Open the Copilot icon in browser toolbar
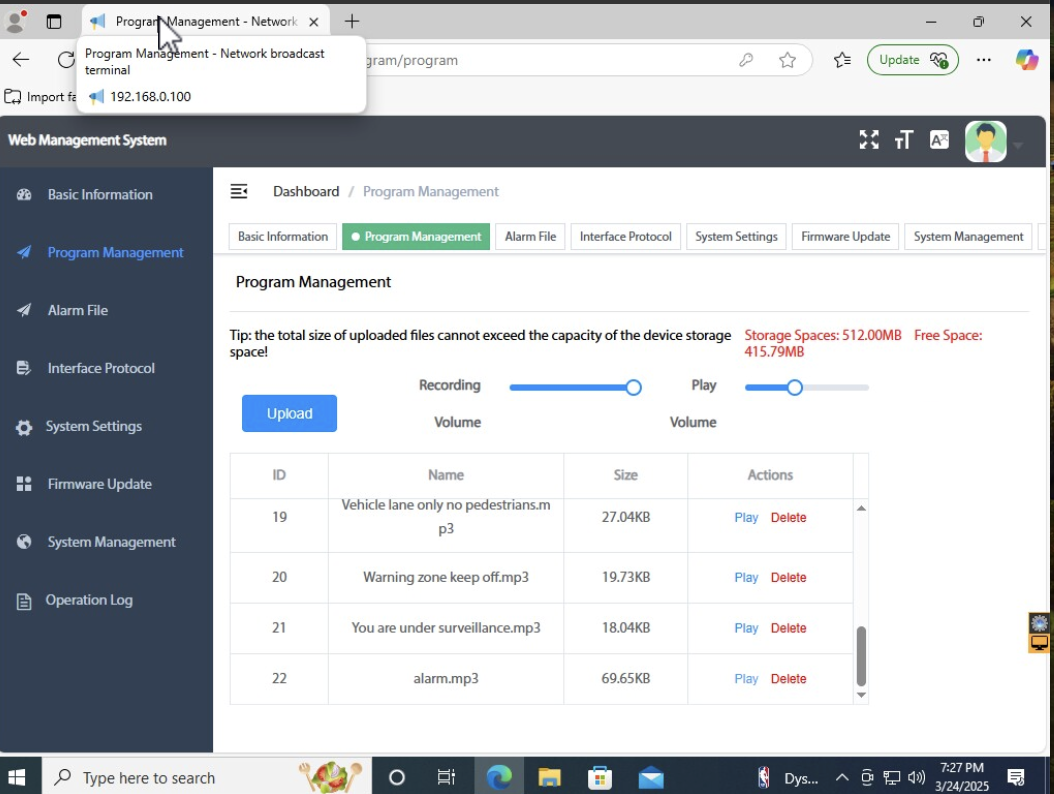This screenshot has width=1054, height=794. 1026,60
